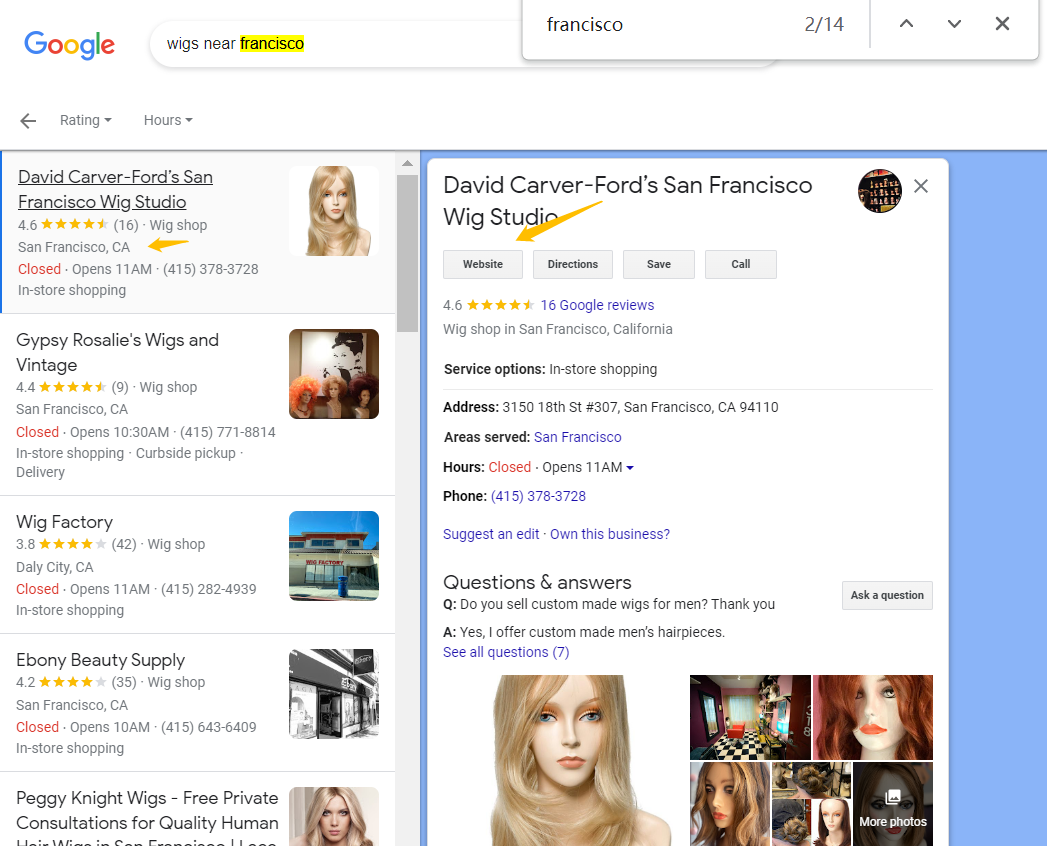Open the San Francisco areas served link
The image size is (1047, 846).
578,437
